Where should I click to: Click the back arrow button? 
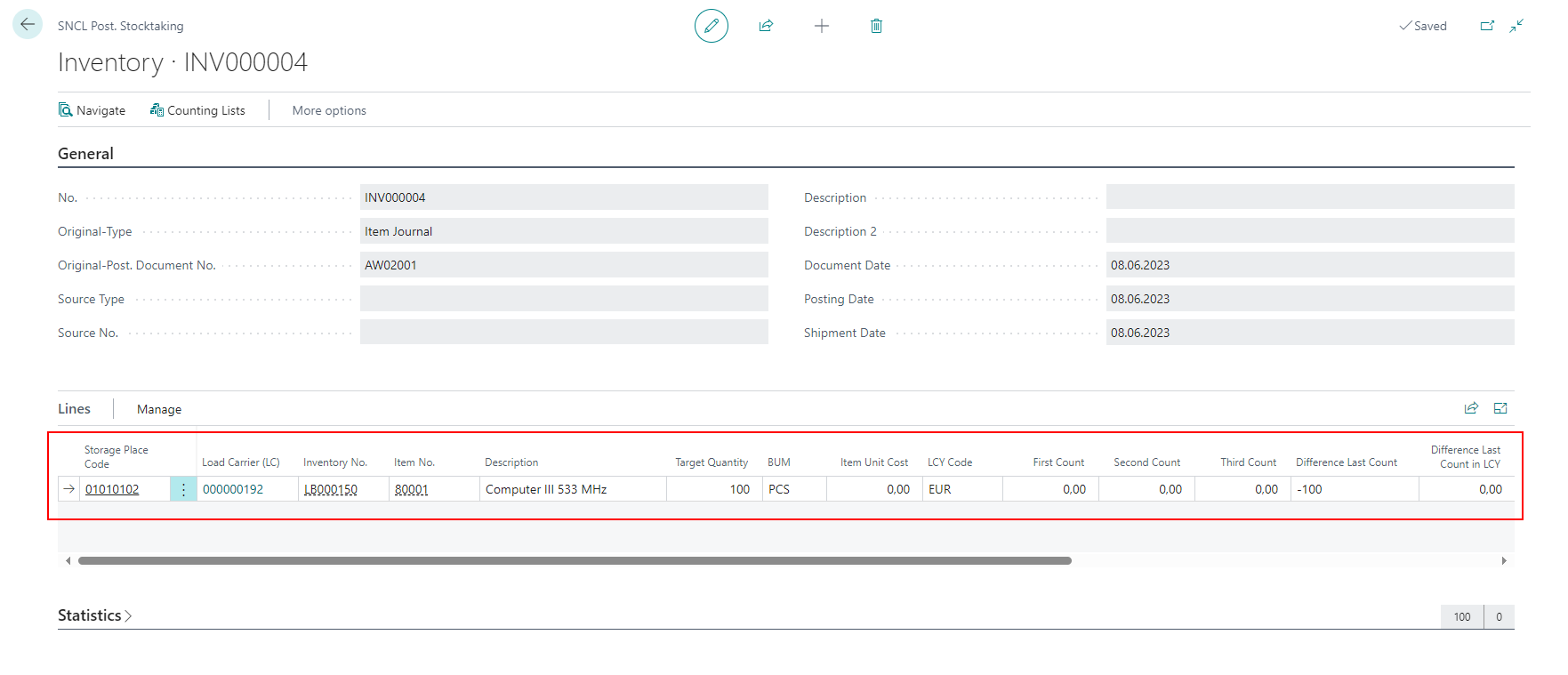(x=28, y=25)
